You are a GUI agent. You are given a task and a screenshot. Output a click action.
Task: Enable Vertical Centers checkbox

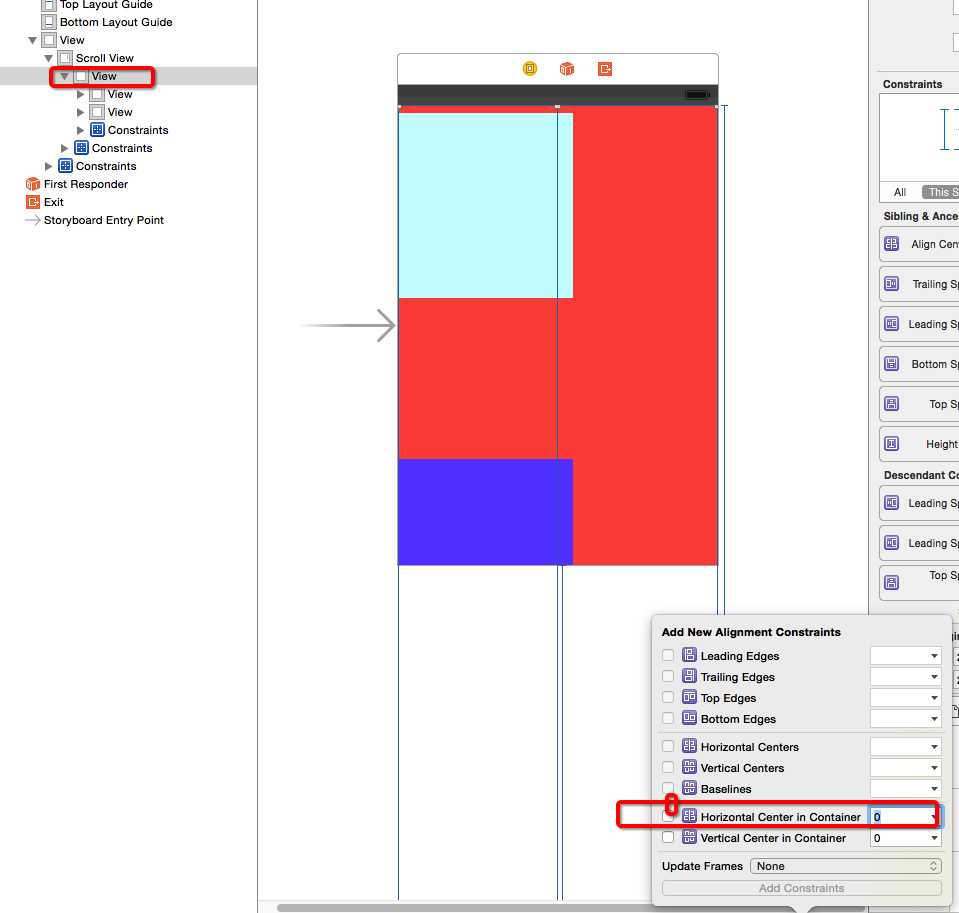tap(668, 767)
